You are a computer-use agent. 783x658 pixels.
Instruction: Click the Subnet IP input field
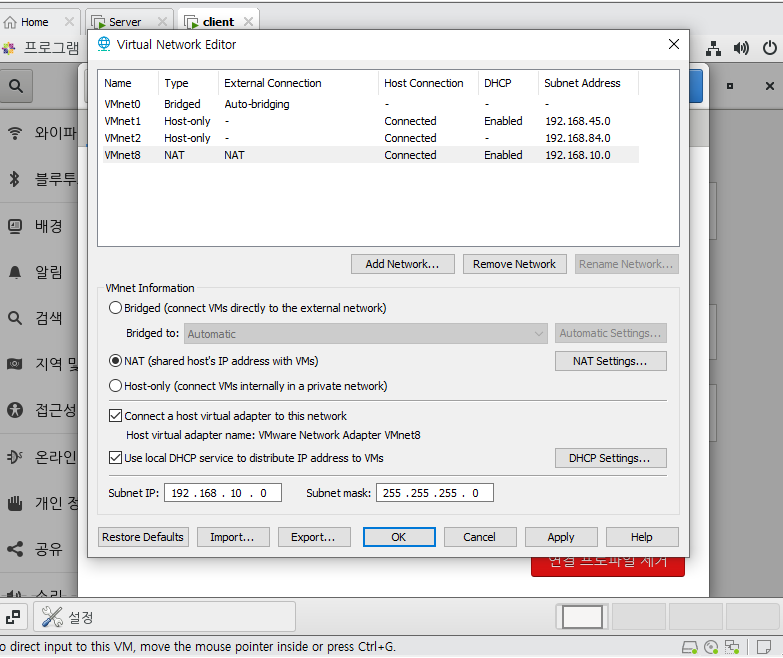click(x=223, y=493)
